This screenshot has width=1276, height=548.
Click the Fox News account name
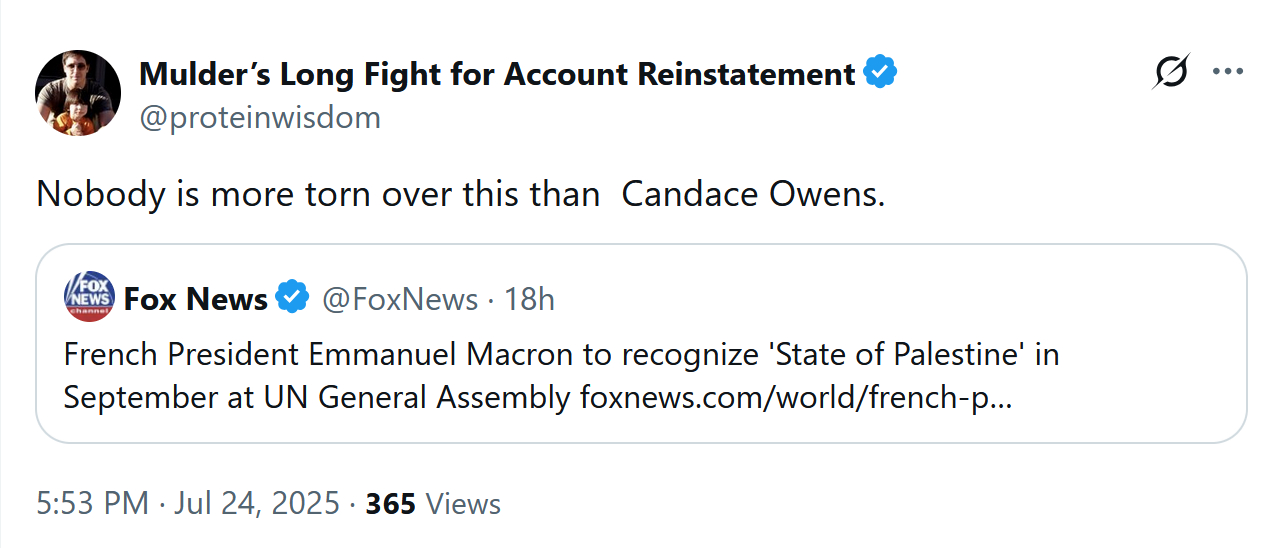(x=196, y=298)
